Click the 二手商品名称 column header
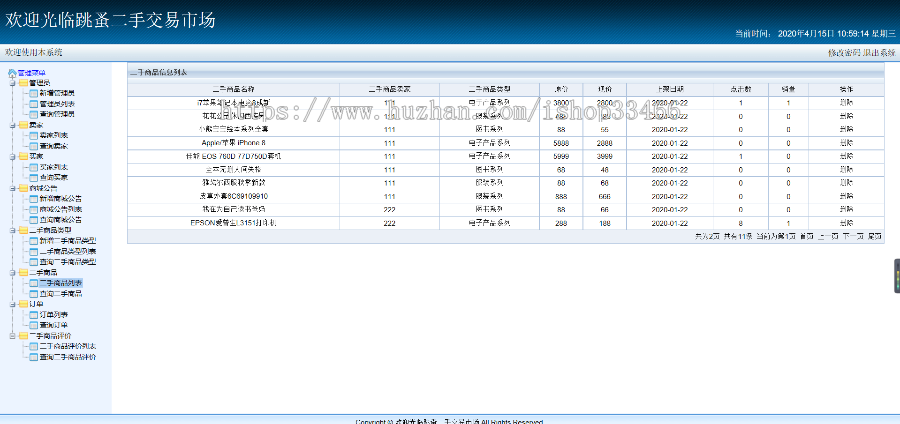This screenshot has width=900, height=424. (x=233, y=90)
